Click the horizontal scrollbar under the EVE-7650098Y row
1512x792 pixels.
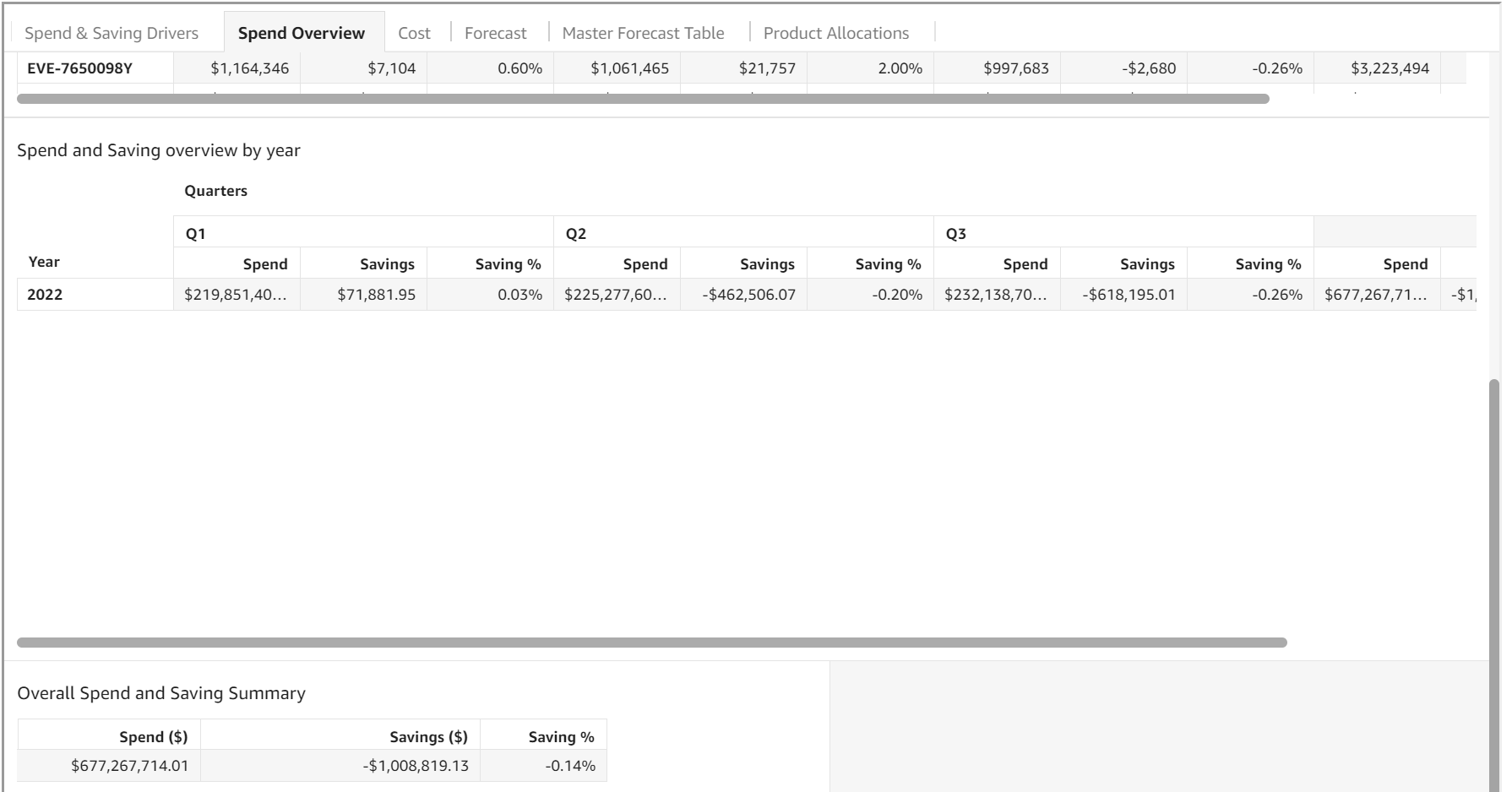[642, 99]
